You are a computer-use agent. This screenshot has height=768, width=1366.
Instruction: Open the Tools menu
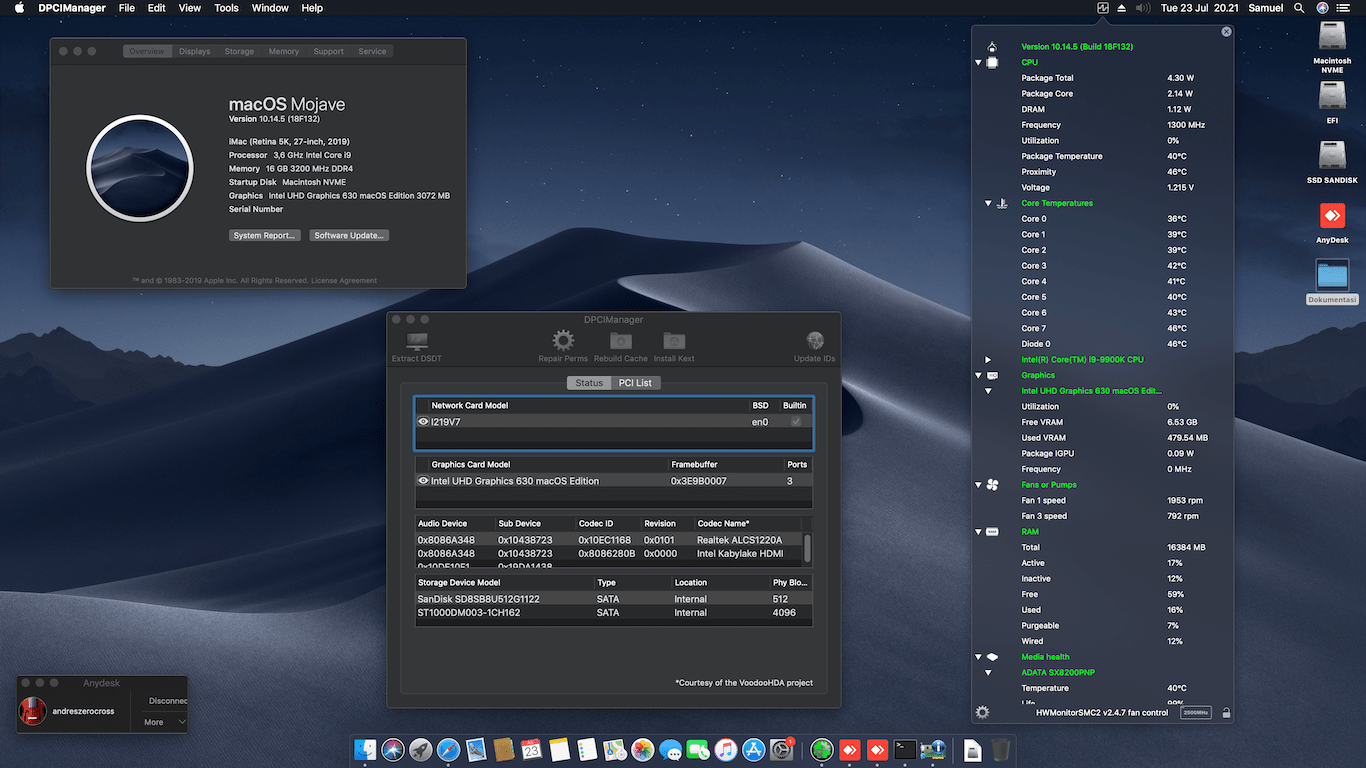tap(227, 8)
